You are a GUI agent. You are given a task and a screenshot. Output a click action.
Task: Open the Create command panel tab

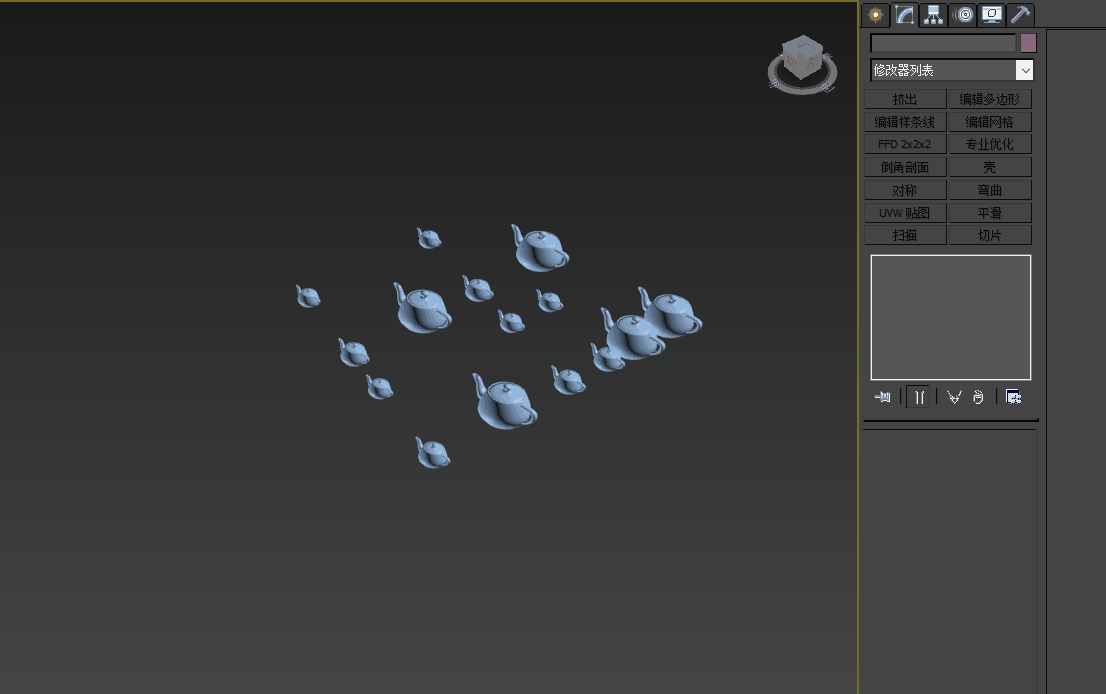coord(875,15)
